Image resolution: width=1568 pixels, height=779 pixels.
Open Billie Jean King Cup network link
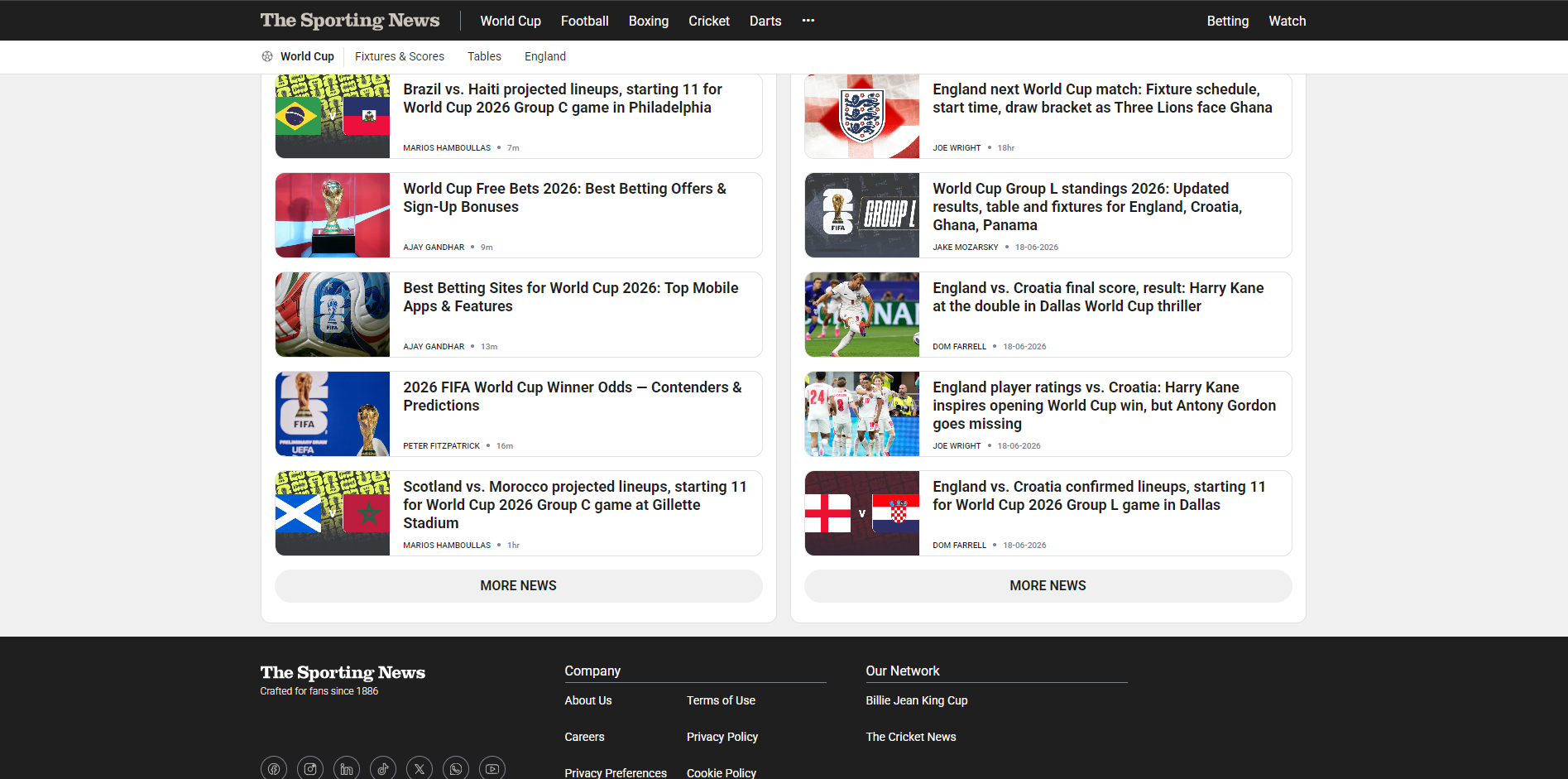(x=917, y=700)
